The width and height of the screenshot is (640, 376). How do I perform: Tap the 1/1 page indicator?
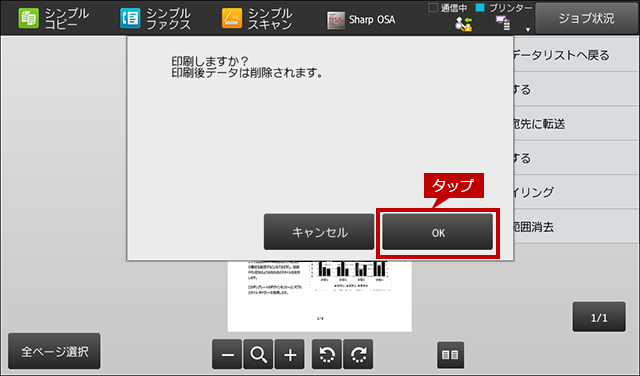pyautogui.click(x=599, y=317)
